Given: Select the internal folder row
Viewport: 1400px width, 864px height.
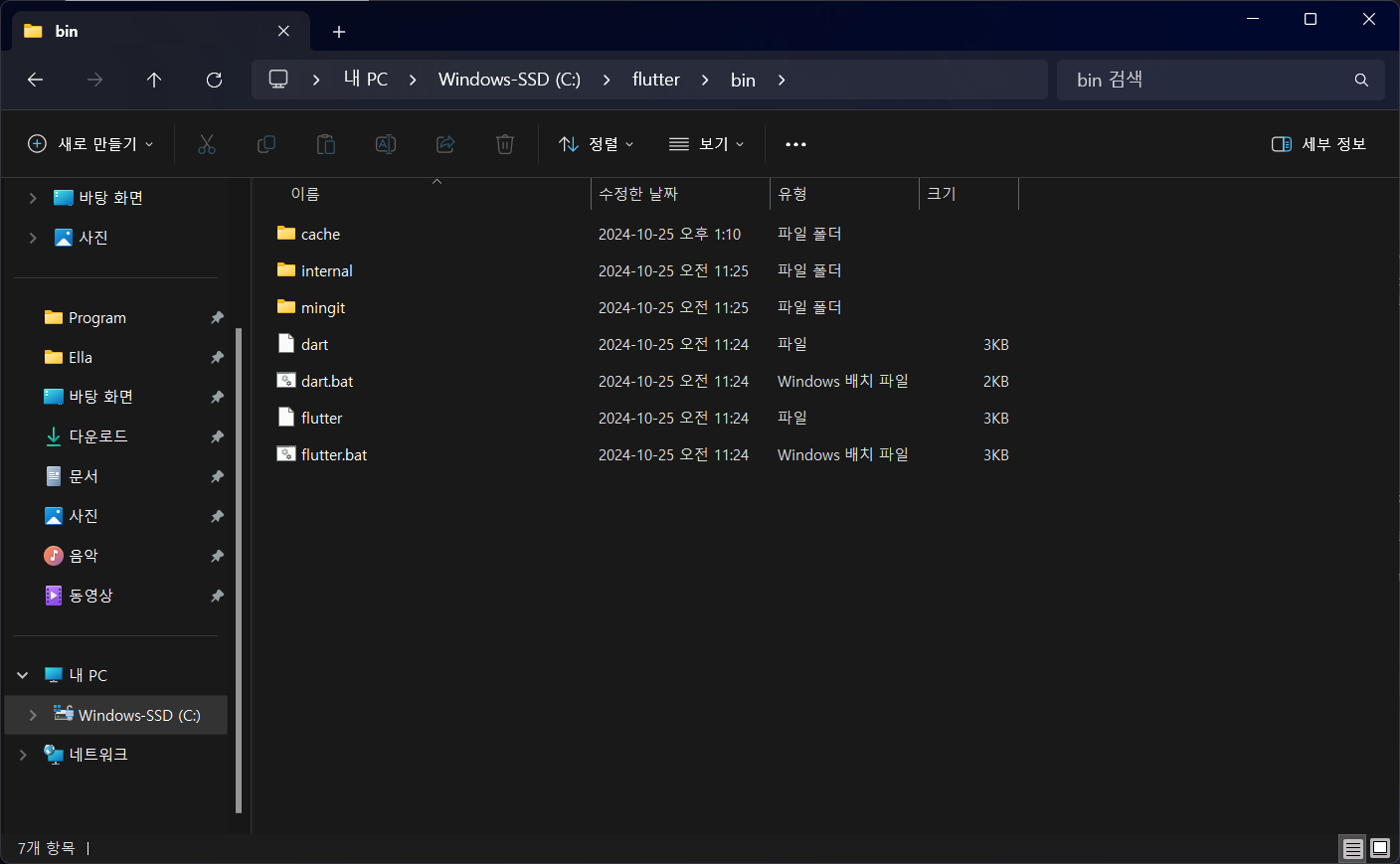Looking at the screenshot, I should point(644,270).
